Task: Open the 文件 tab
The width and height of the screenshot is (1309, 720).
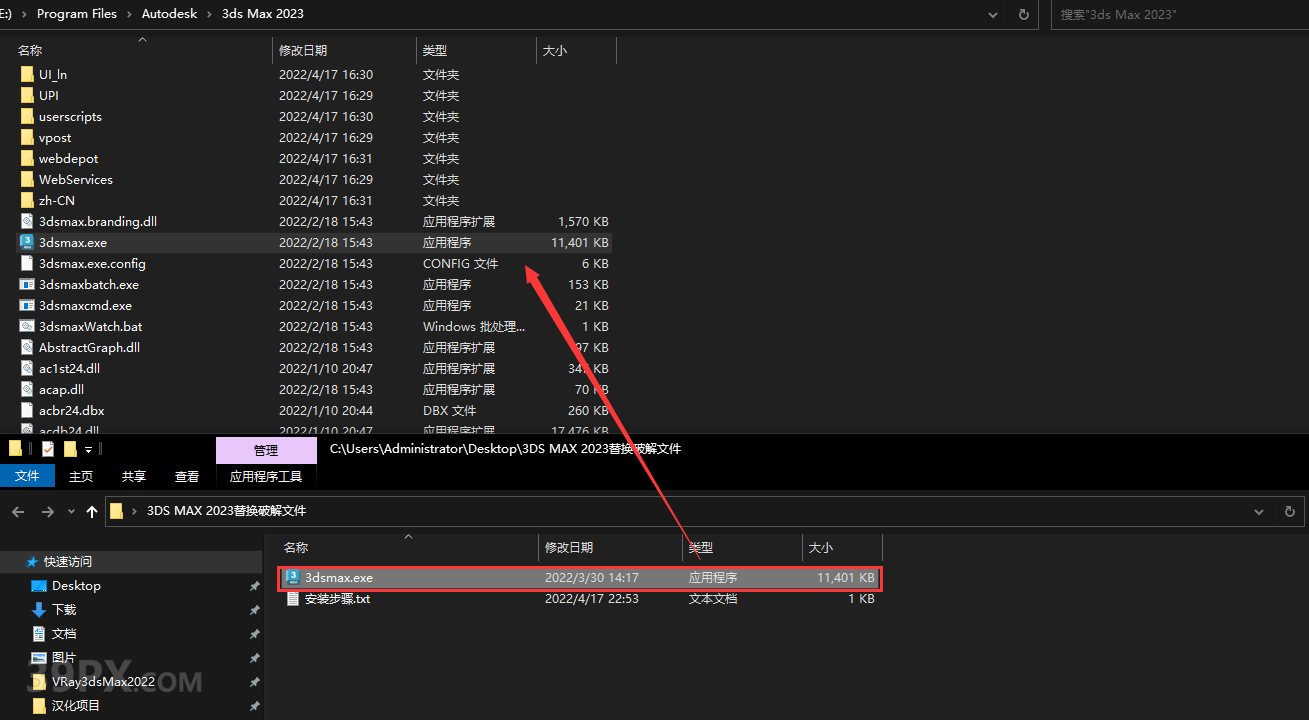Action: 27,477
